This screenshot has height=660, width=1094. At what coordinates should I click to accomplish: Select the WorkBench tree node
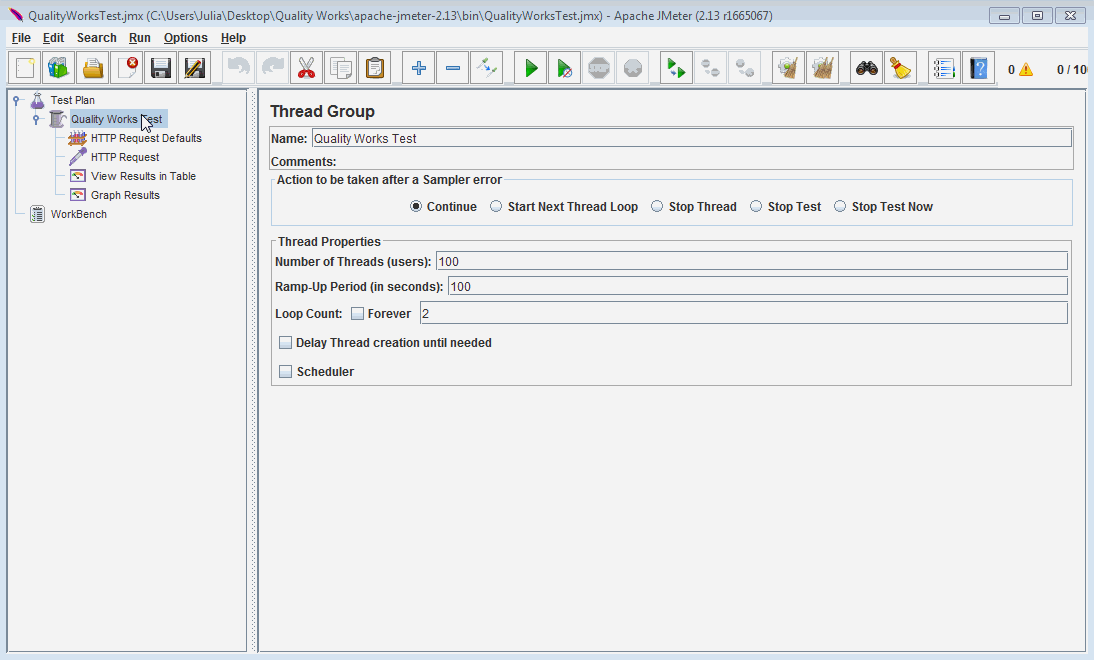click(78, 214)
